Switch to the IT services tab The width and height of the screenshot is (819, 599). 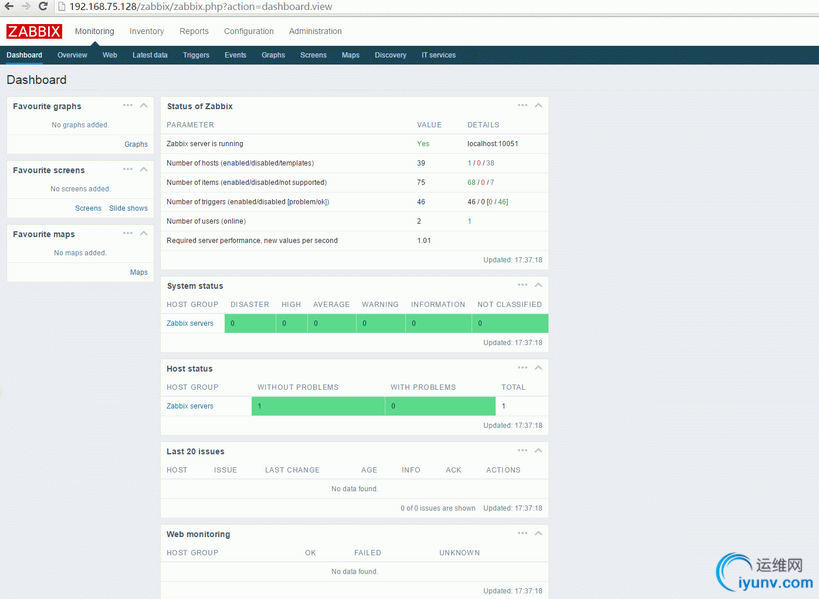click(439, 55)
